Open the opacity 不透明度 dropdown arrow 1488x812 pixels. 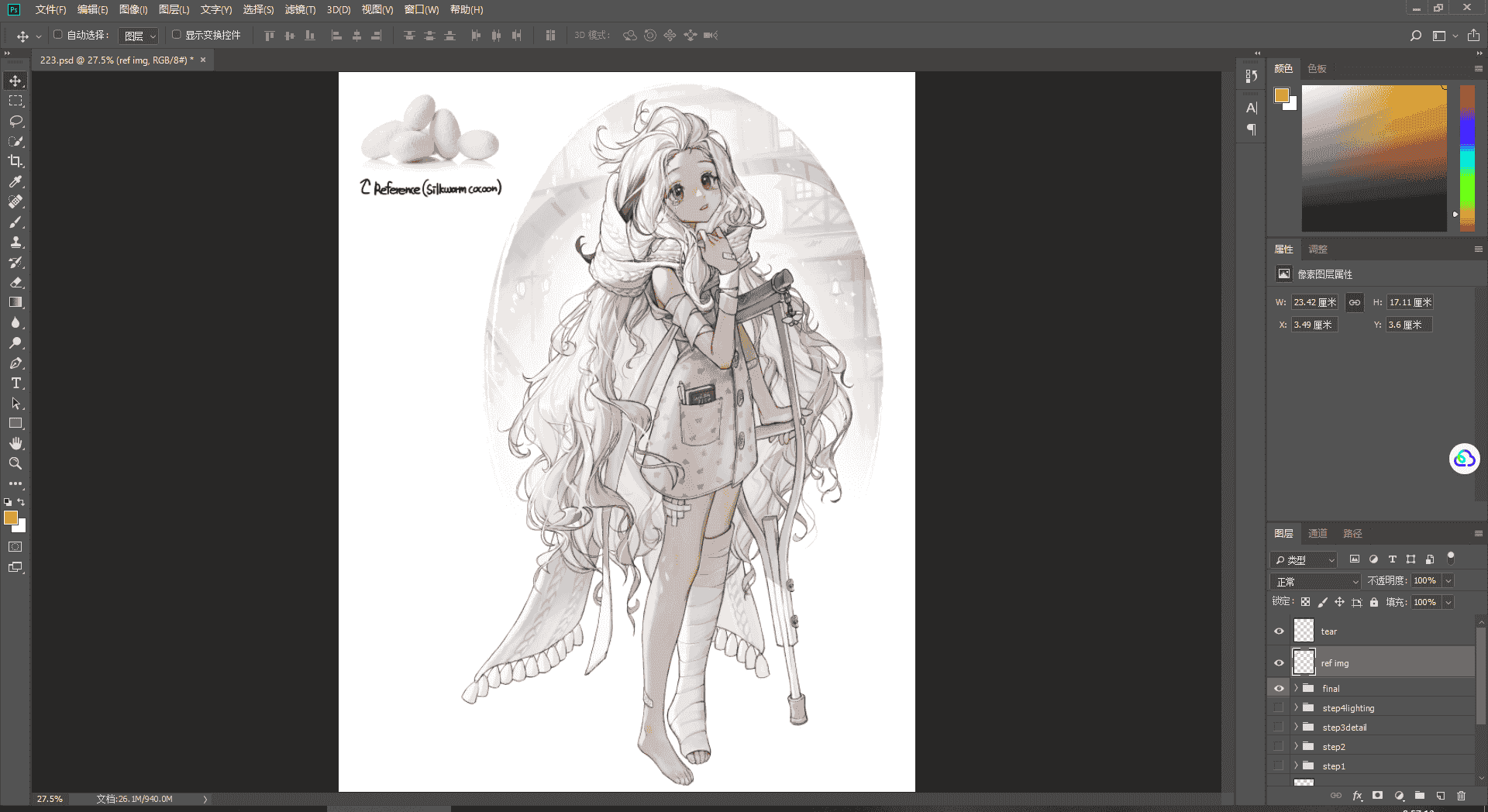click(x=1448, y=580)
